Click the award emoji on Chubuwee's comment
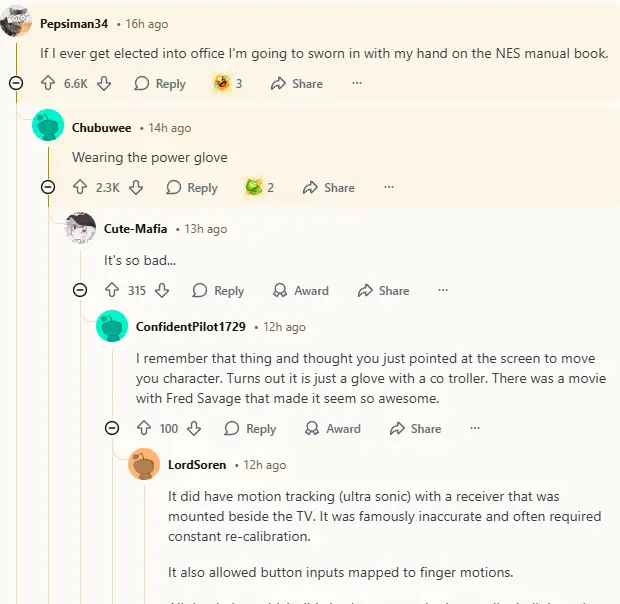620x604 pixels. (x=254, y=187)
